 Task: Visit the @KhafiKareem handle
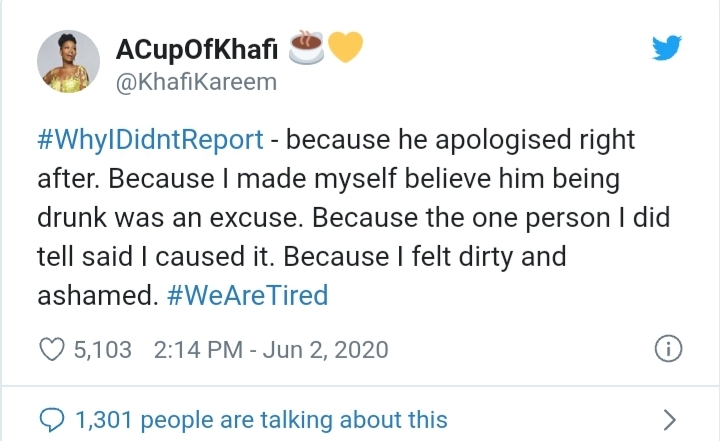click(196, 83)
